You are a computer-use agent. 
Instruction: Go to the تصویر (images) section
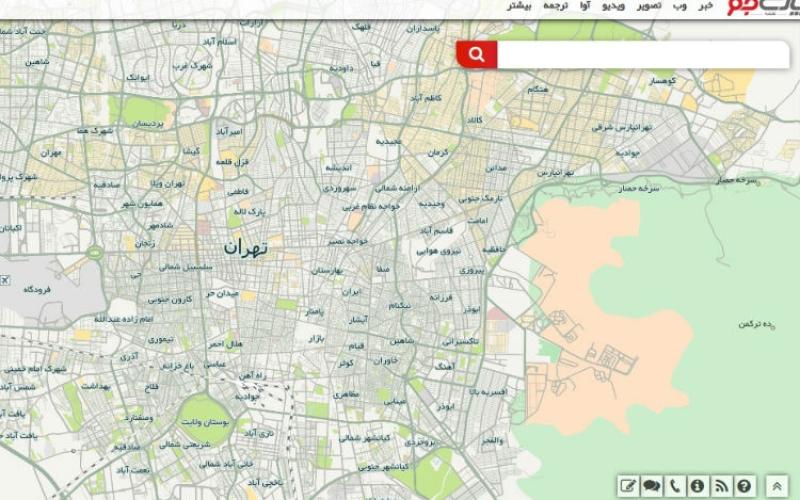coord(650,6)
